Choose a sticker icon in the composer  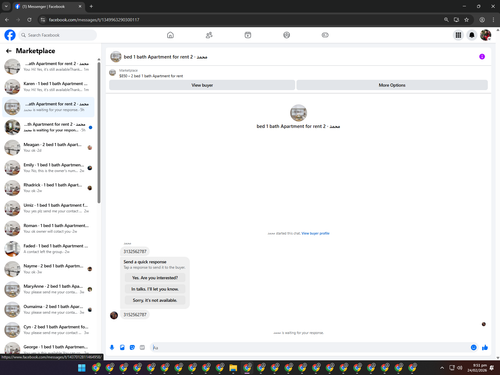132,347
